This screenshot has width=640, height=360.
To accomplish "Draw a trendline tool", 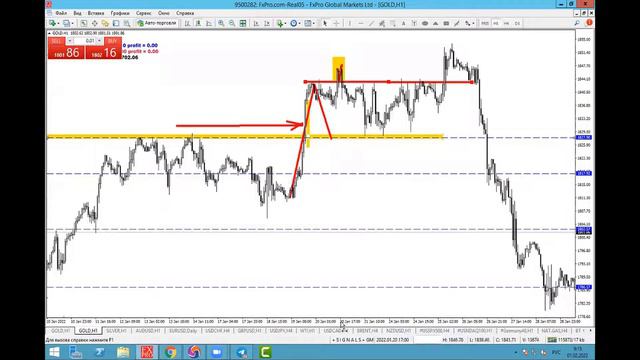I will 371,23.
